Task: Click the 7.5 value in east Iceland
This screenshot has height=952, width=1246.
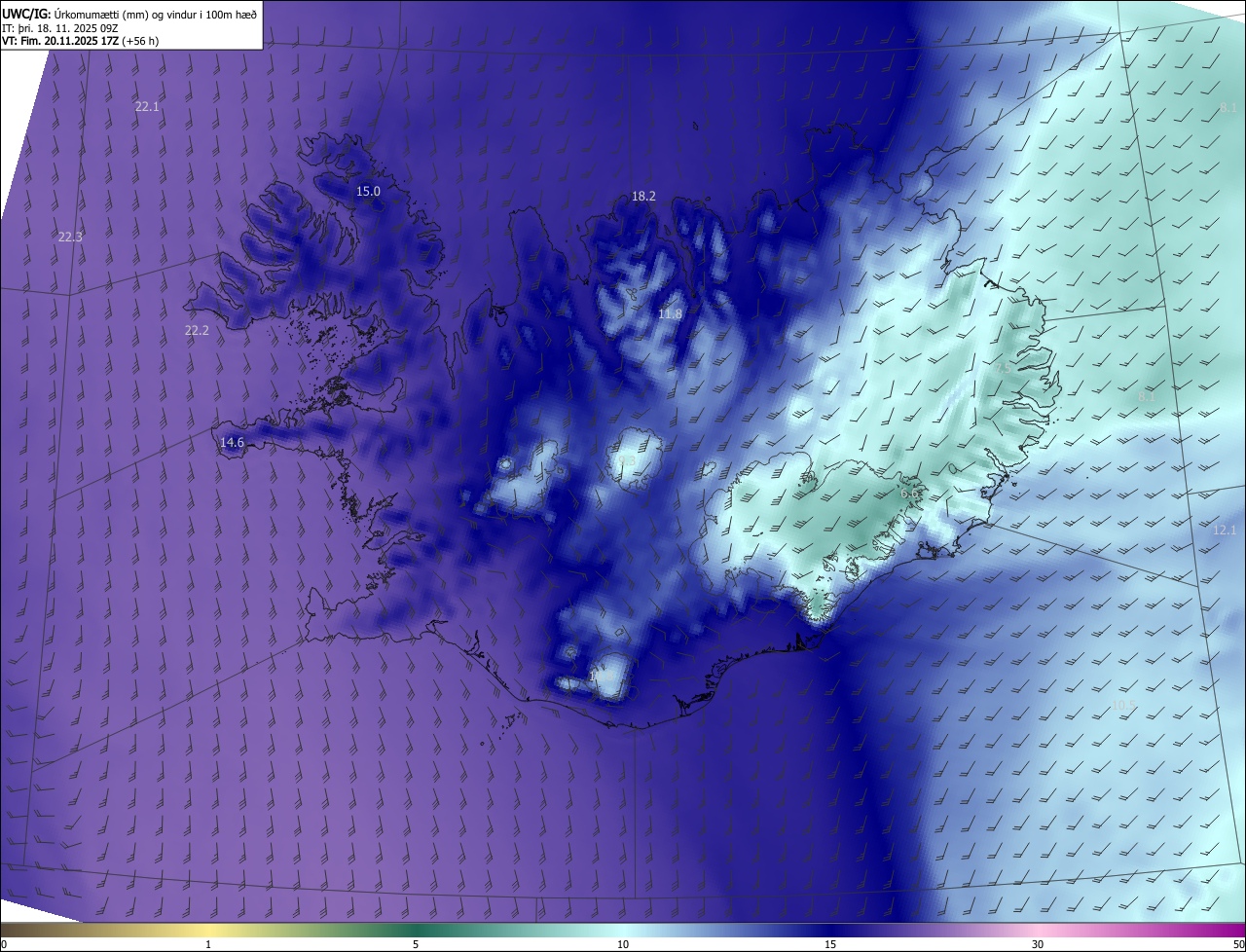Action: tap(1003, 368)
